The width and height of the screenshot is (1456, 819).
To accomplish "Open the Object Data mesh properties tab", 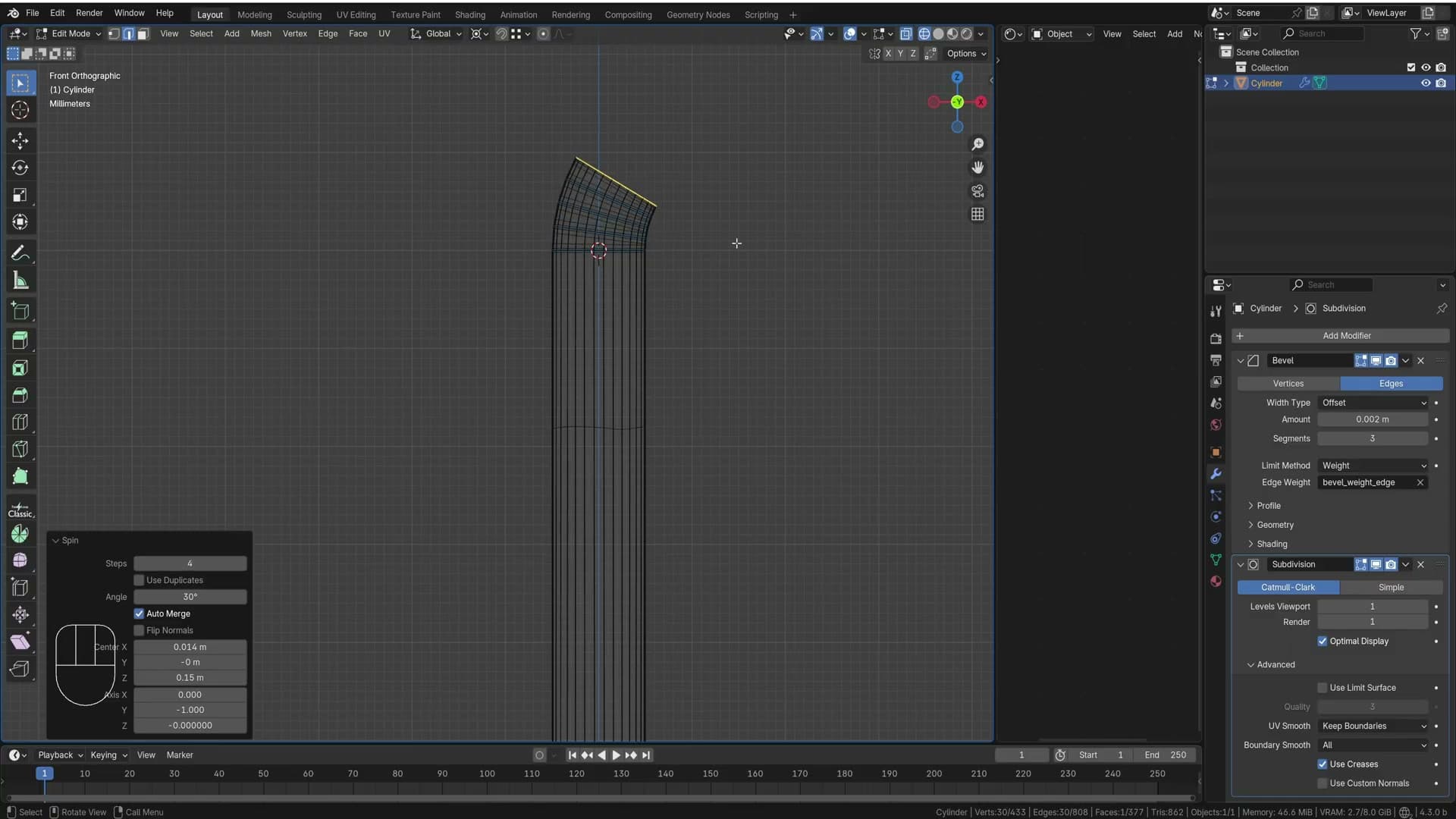I will click(1216, 560).
